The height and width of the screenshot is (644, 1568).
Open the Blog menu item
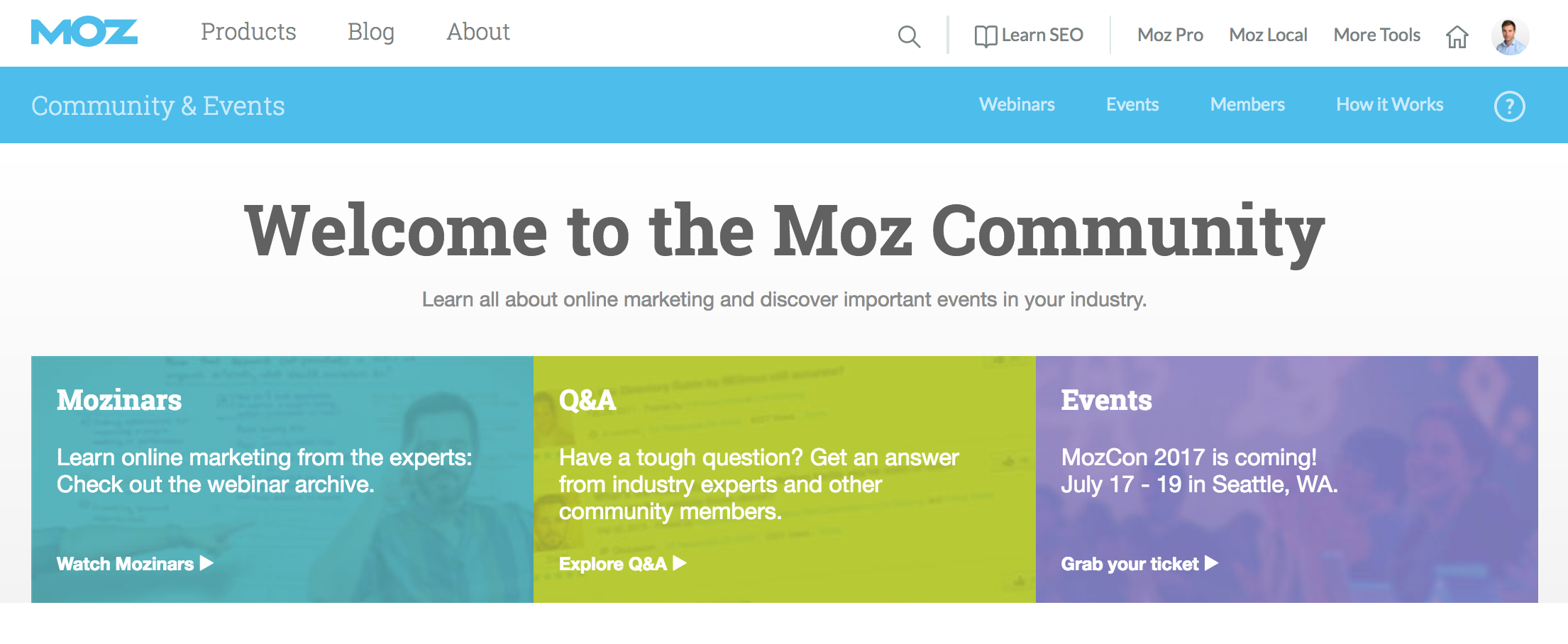point(371,32)
